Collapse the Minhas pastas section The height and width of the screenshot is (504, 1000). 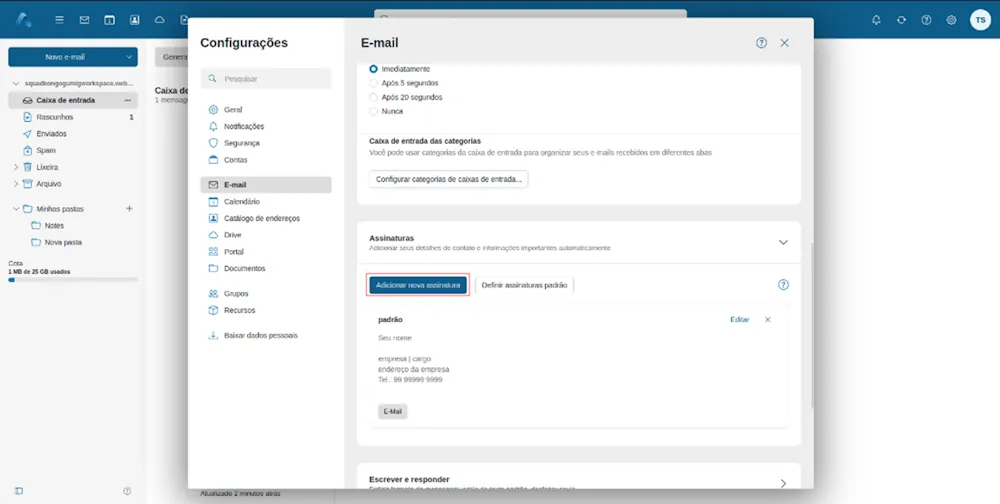(x=16, y=209)
